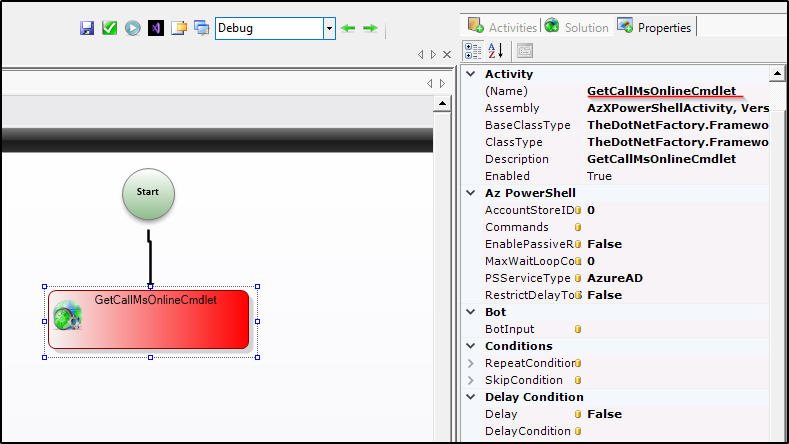The image size is (789, 444).
Task: Collapse the Conditions category
Action: click(471, 346)
